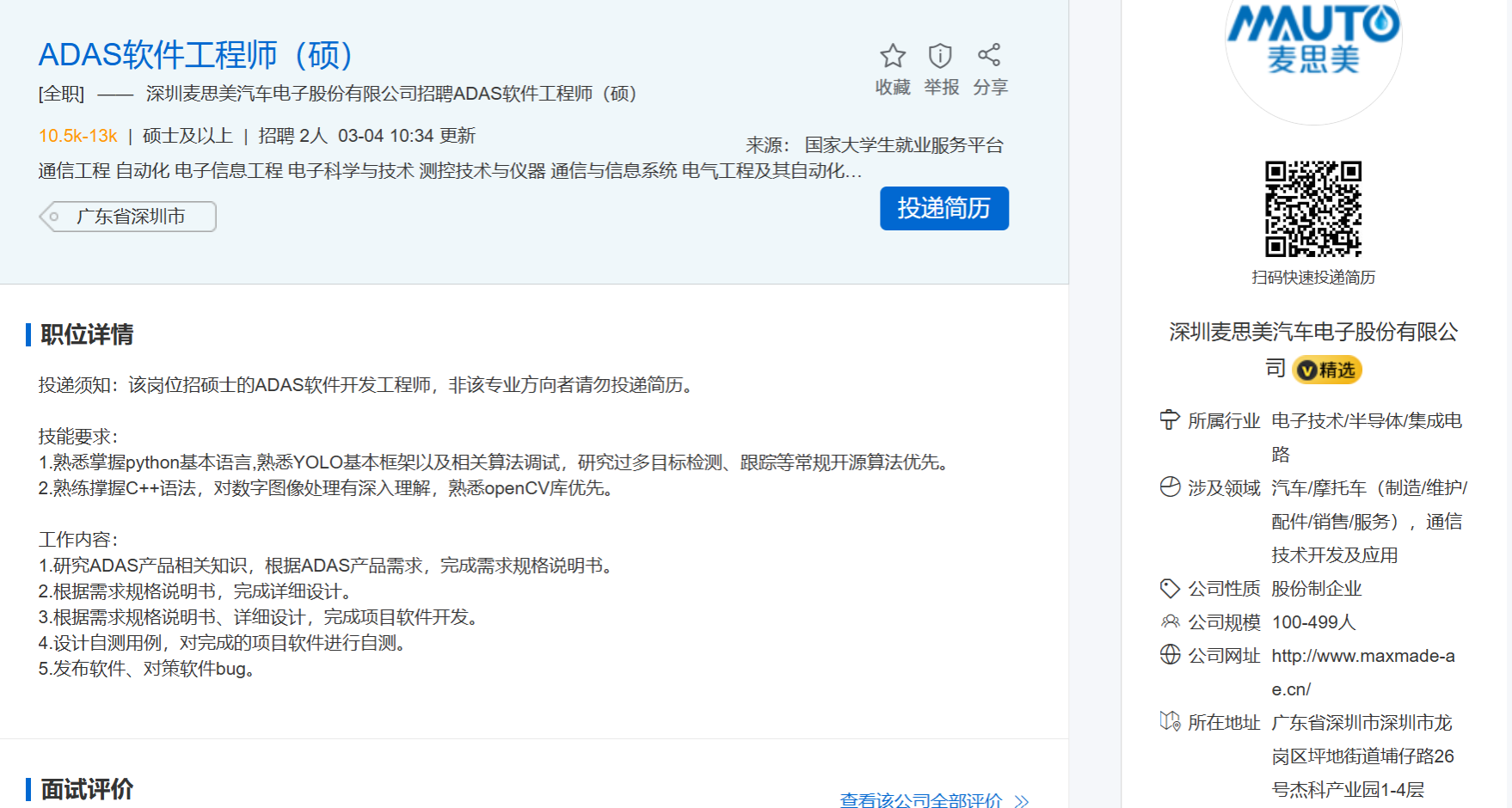
Task: Click the star icon to favorite job
Action: pyautogui.click(x=892, y=56)
